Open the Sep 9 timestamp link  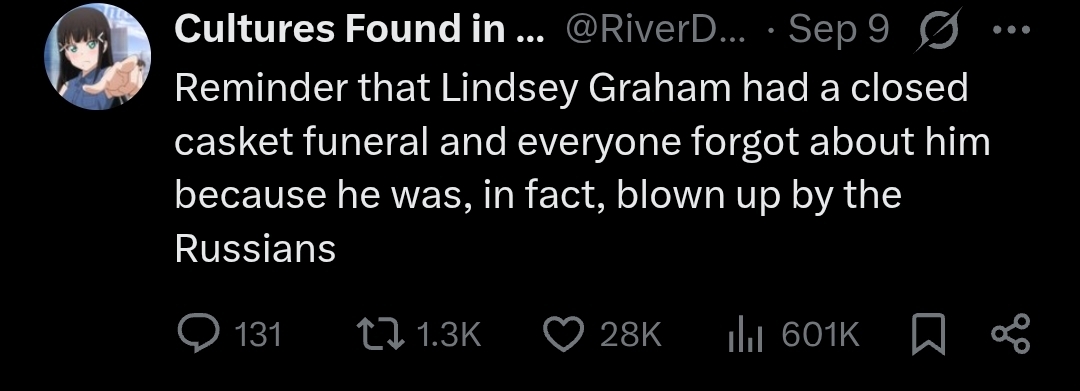point(838,30)
